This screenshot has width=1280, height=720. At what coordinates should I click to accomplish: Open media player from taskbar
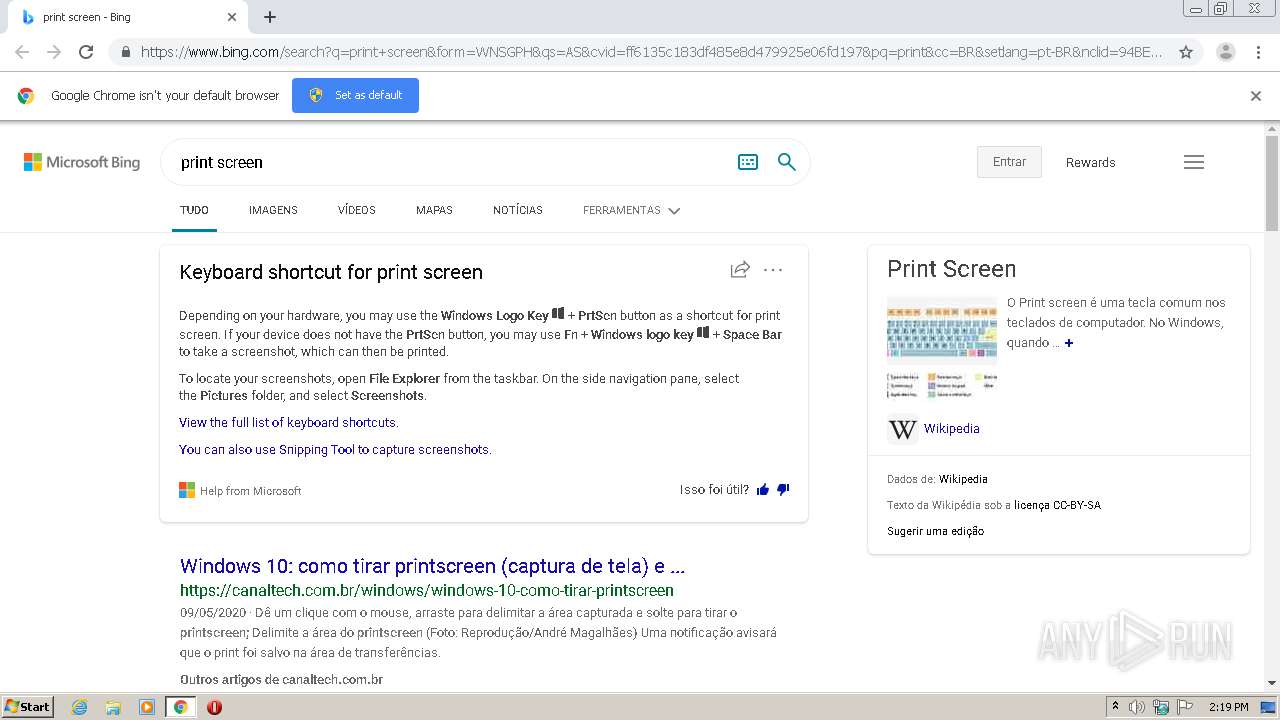[x=147, y=707]
